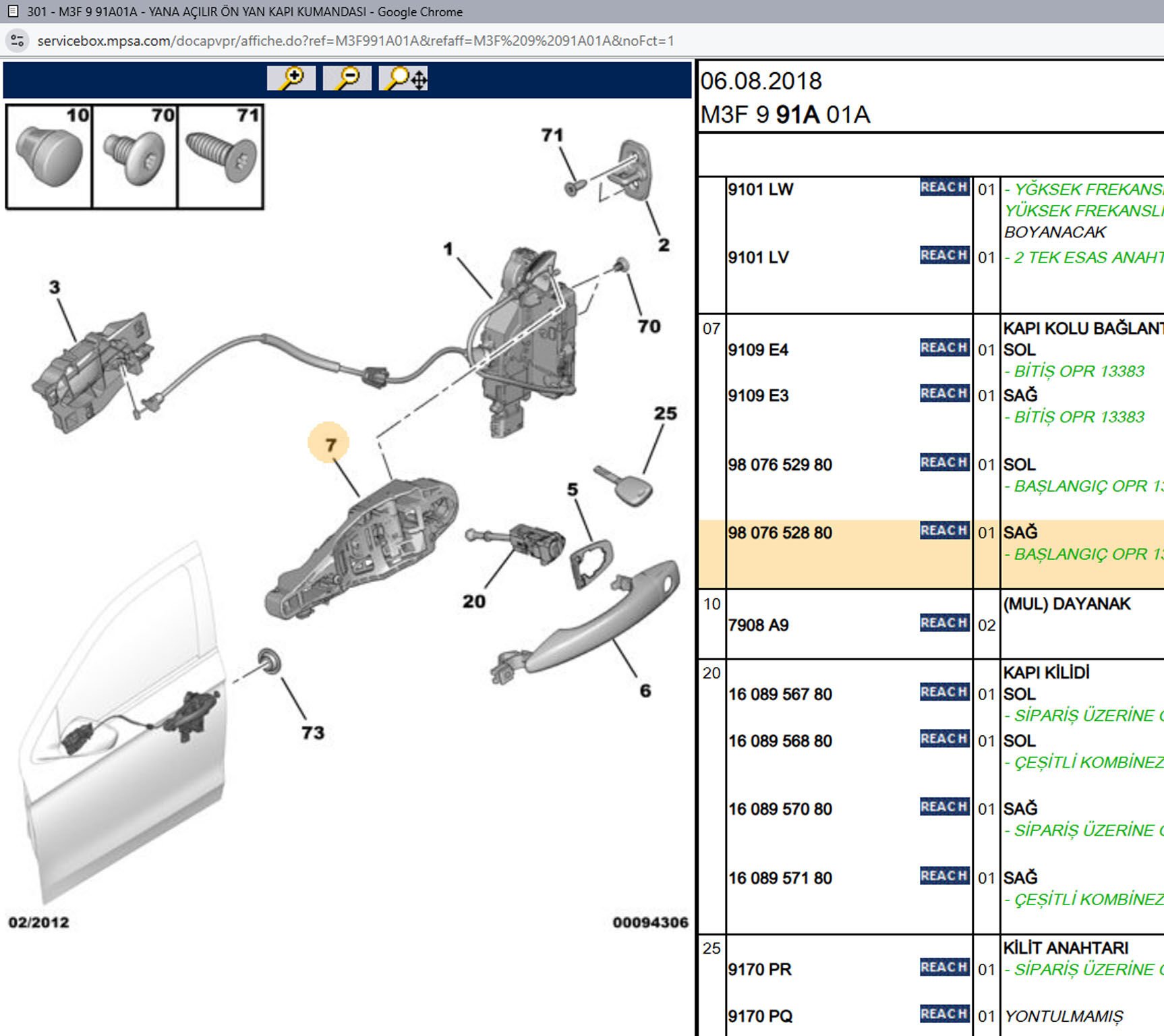Select the zoom-and-pan magnifier tool
Image resolution: width=1164 pixels, height=1036 pixels.
(404, 78)
